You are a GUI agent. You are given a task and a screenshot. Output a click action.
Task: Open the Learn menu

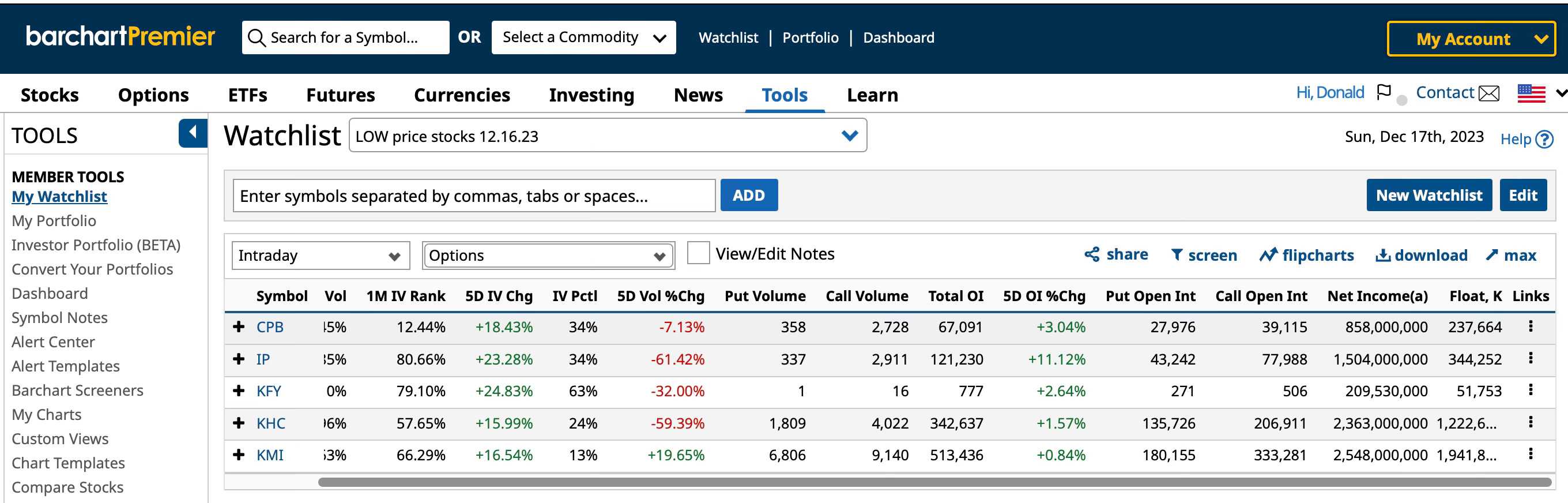[x=872, y=95]
